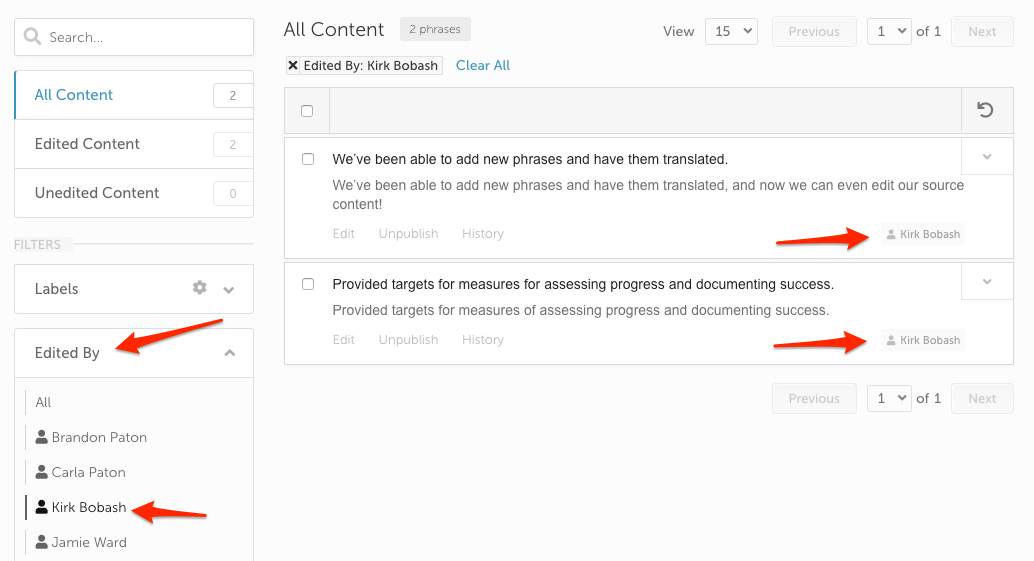Click the search magnifier icon
Image resolution: width=1034 pixels, height=561 pixels.
coord(32,36)
